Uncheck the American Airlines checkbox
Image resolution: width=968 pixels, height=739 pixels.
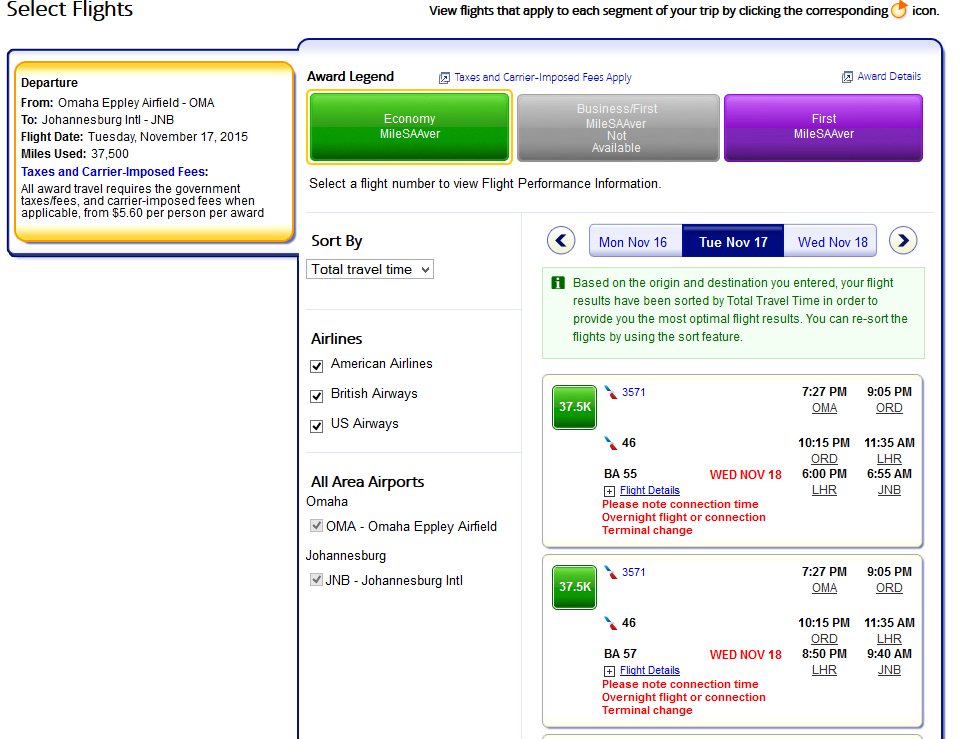point(317,366)
